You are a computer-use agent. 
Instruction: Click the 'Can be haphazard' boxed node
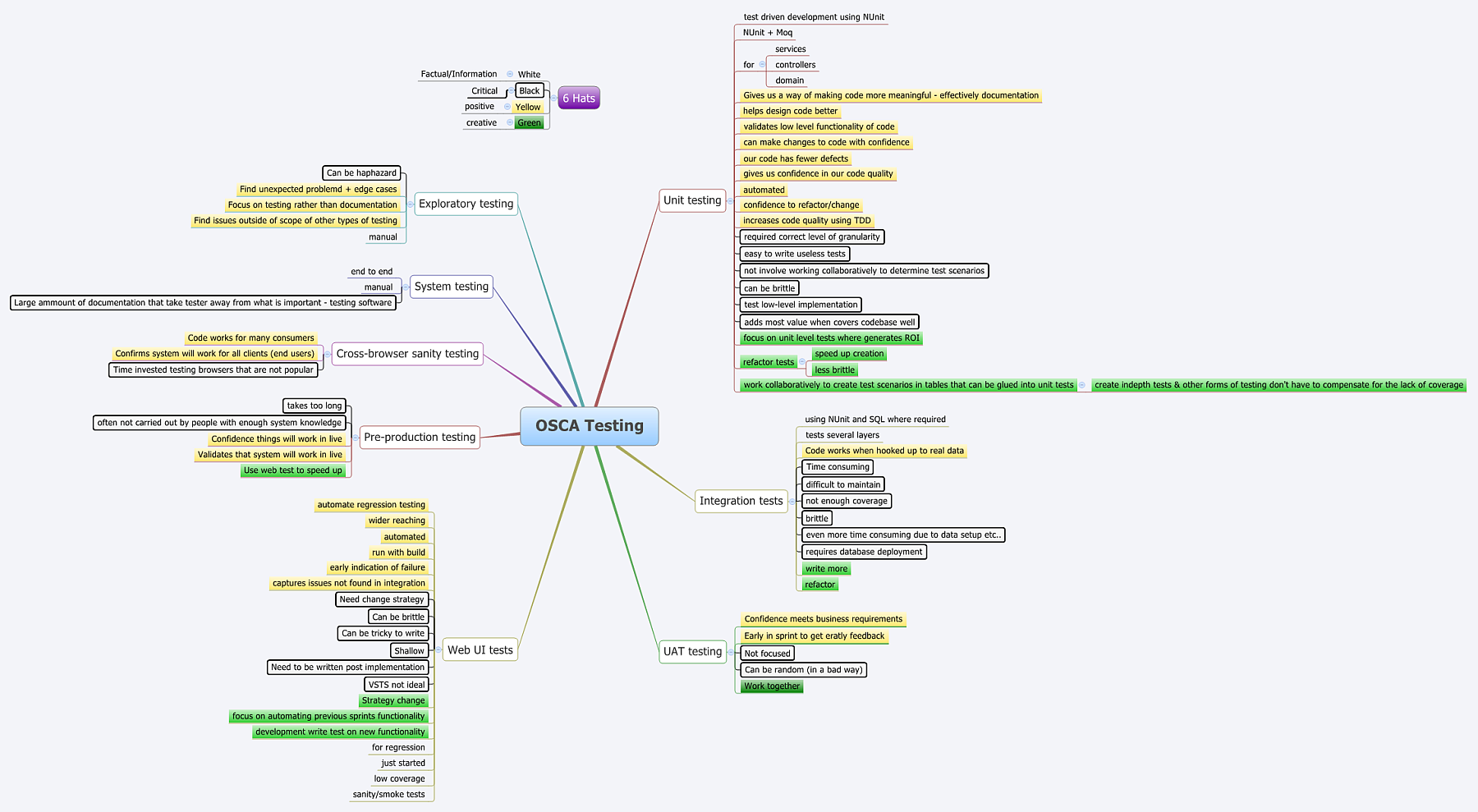point(361,173)
